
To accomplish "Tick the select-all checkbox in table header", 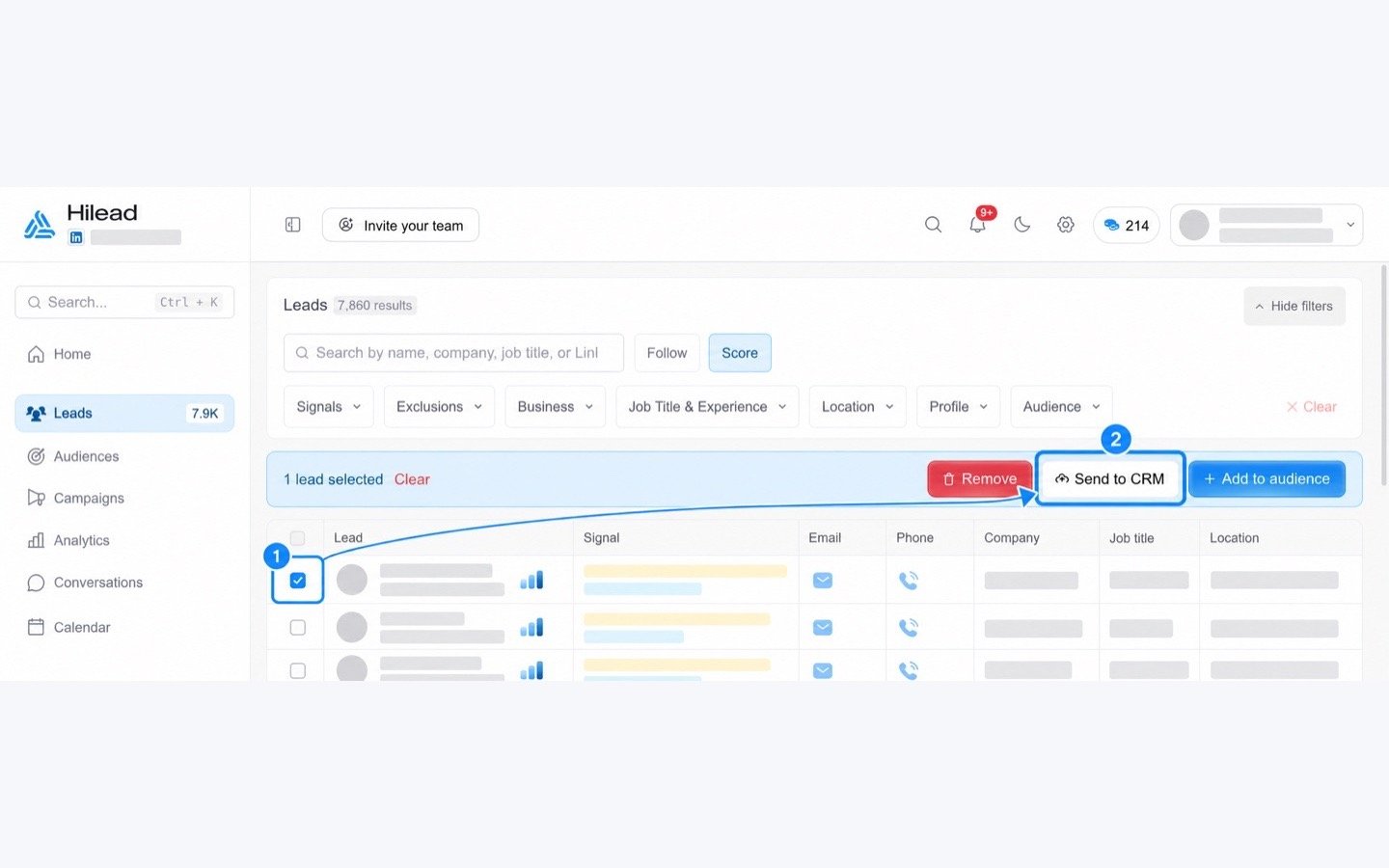I will pos(298,538).
